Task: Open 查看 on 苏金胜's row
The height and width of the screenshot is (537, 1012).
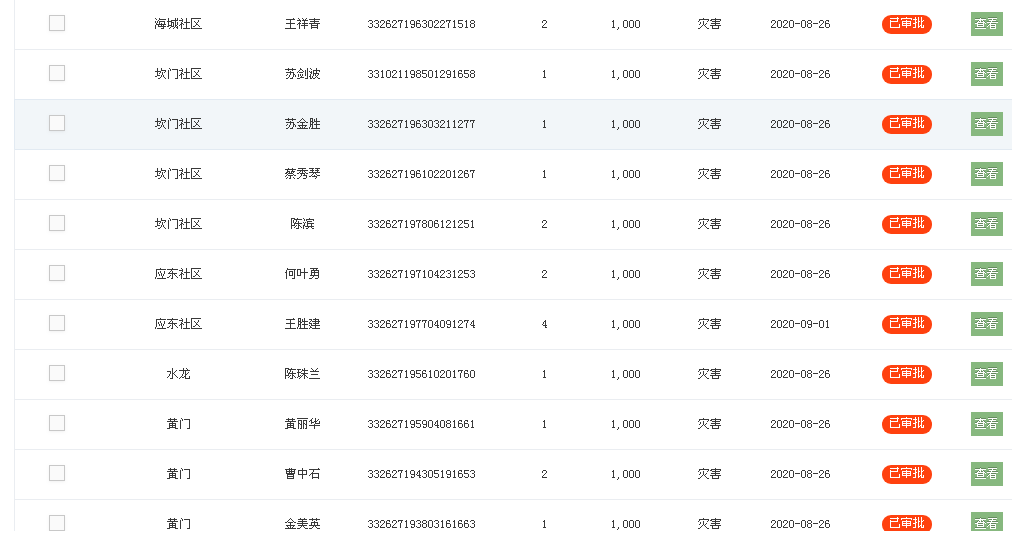Action: point(986,124)
